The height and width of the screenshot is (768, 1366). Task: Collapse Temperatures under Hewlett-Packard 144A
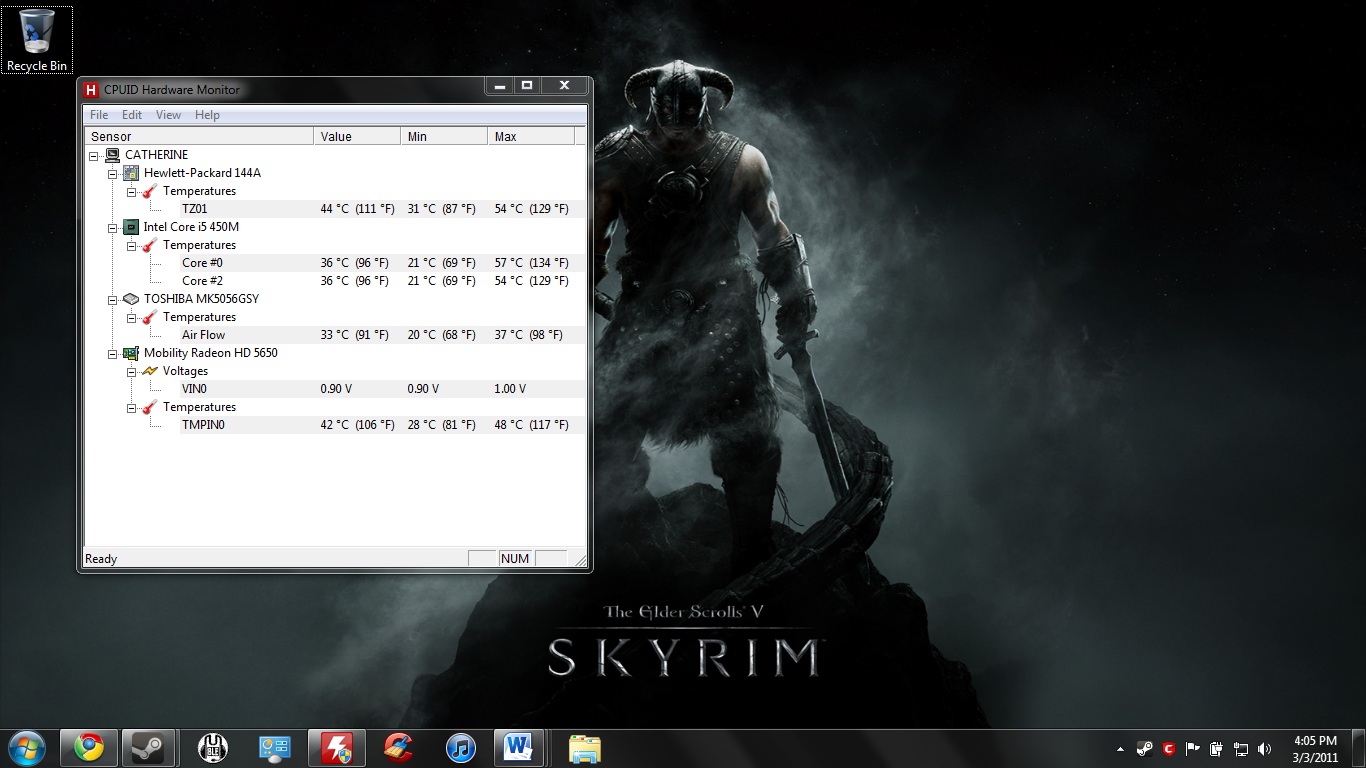132,191
